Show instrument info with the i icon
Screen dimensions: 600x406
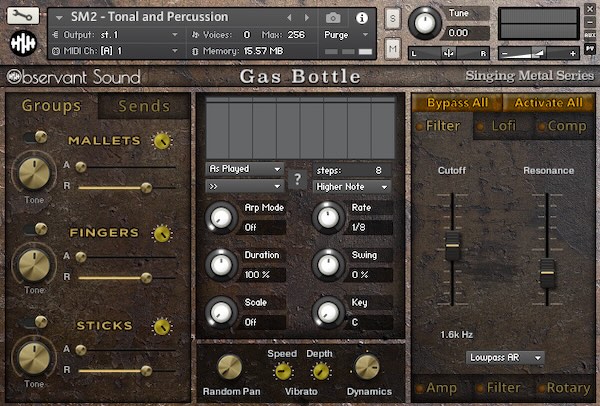click(x=362, y=18)
